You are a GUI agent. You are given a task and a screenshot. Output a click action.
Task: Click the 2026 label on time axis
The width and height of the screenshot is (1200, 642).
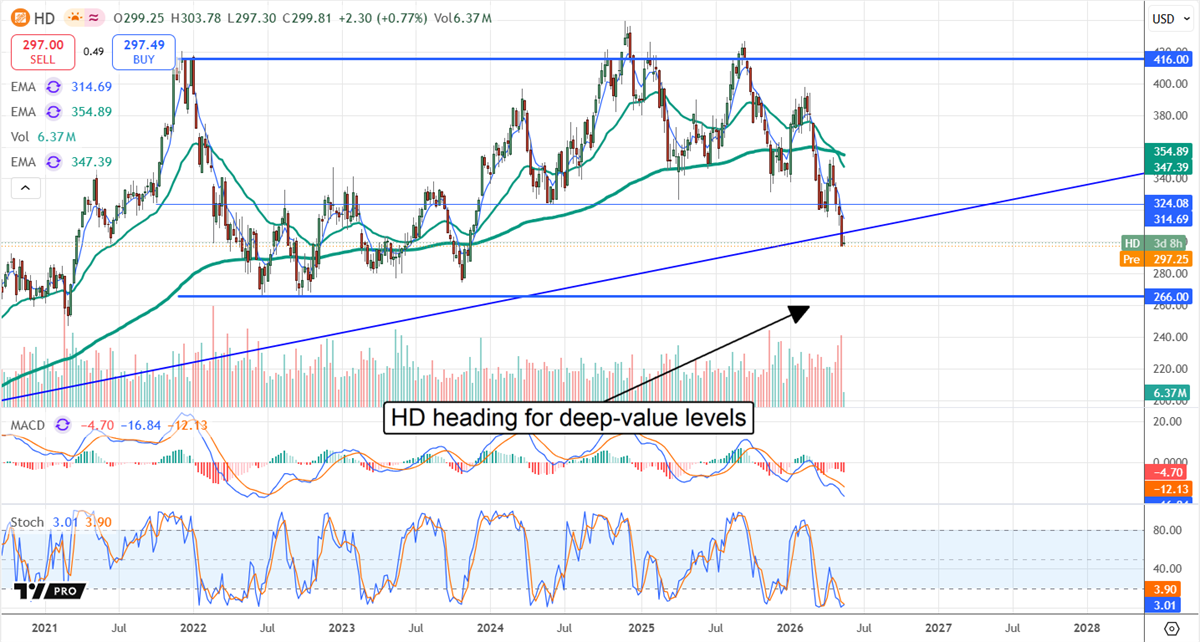[x=789, y=627]
